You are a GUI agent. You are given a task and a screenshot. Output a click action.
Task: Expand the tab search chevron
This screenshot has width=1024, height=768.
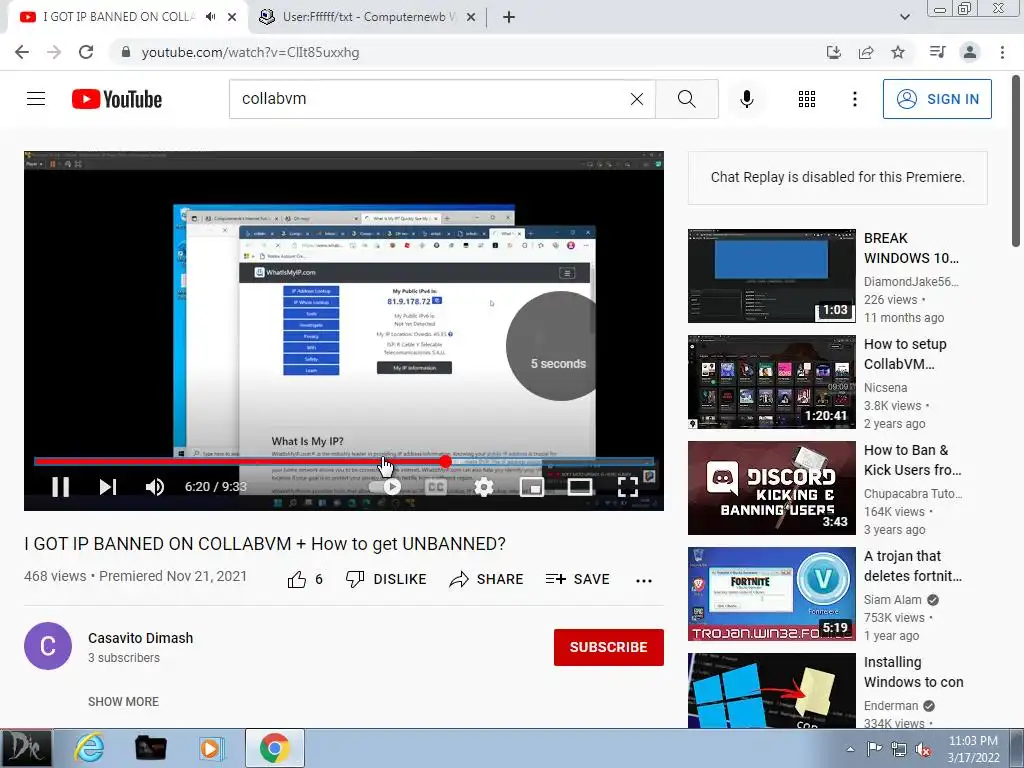904,17
